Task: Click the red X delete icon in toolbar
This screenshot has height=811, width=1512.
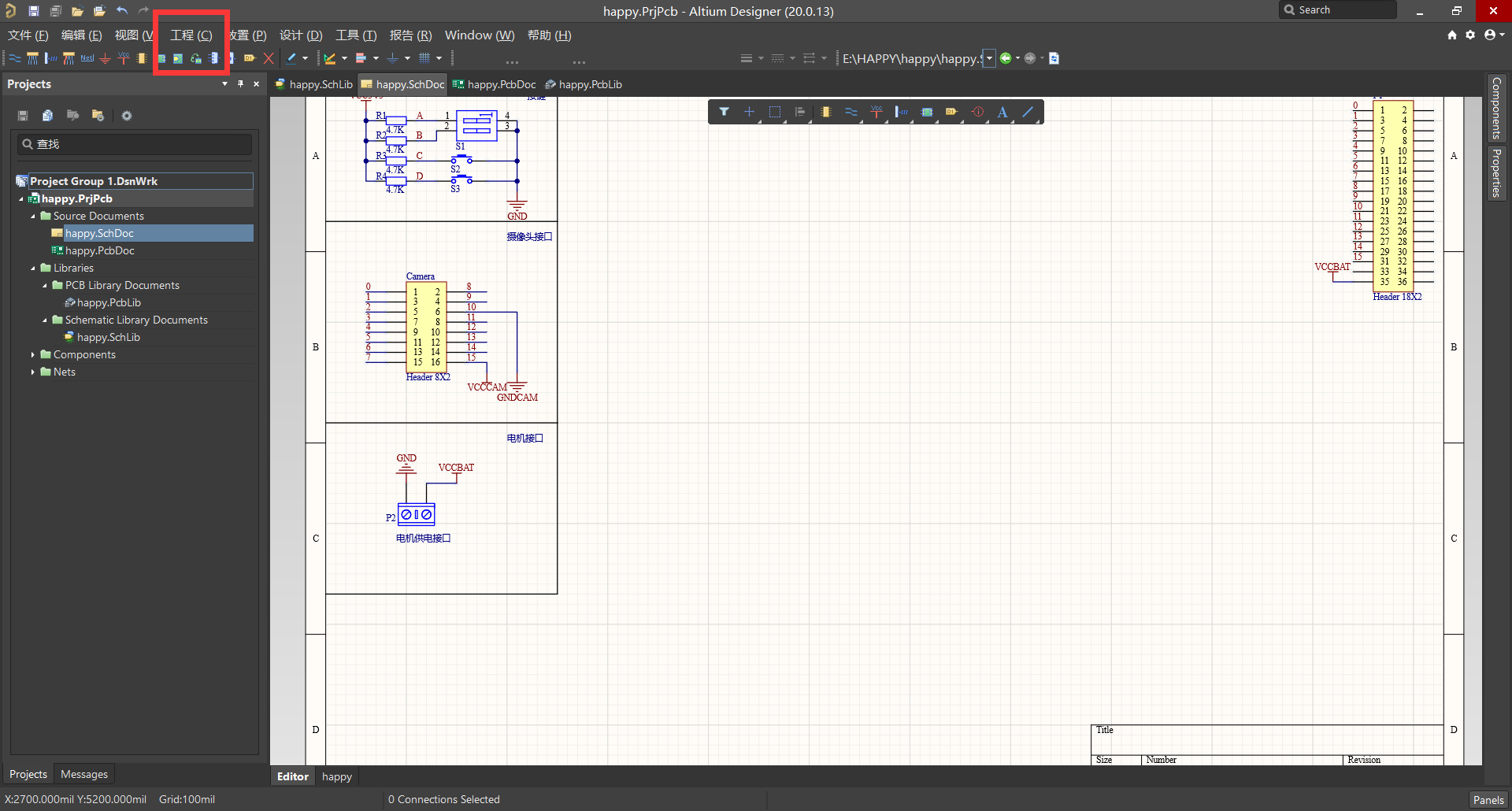Action: point(269,58)
